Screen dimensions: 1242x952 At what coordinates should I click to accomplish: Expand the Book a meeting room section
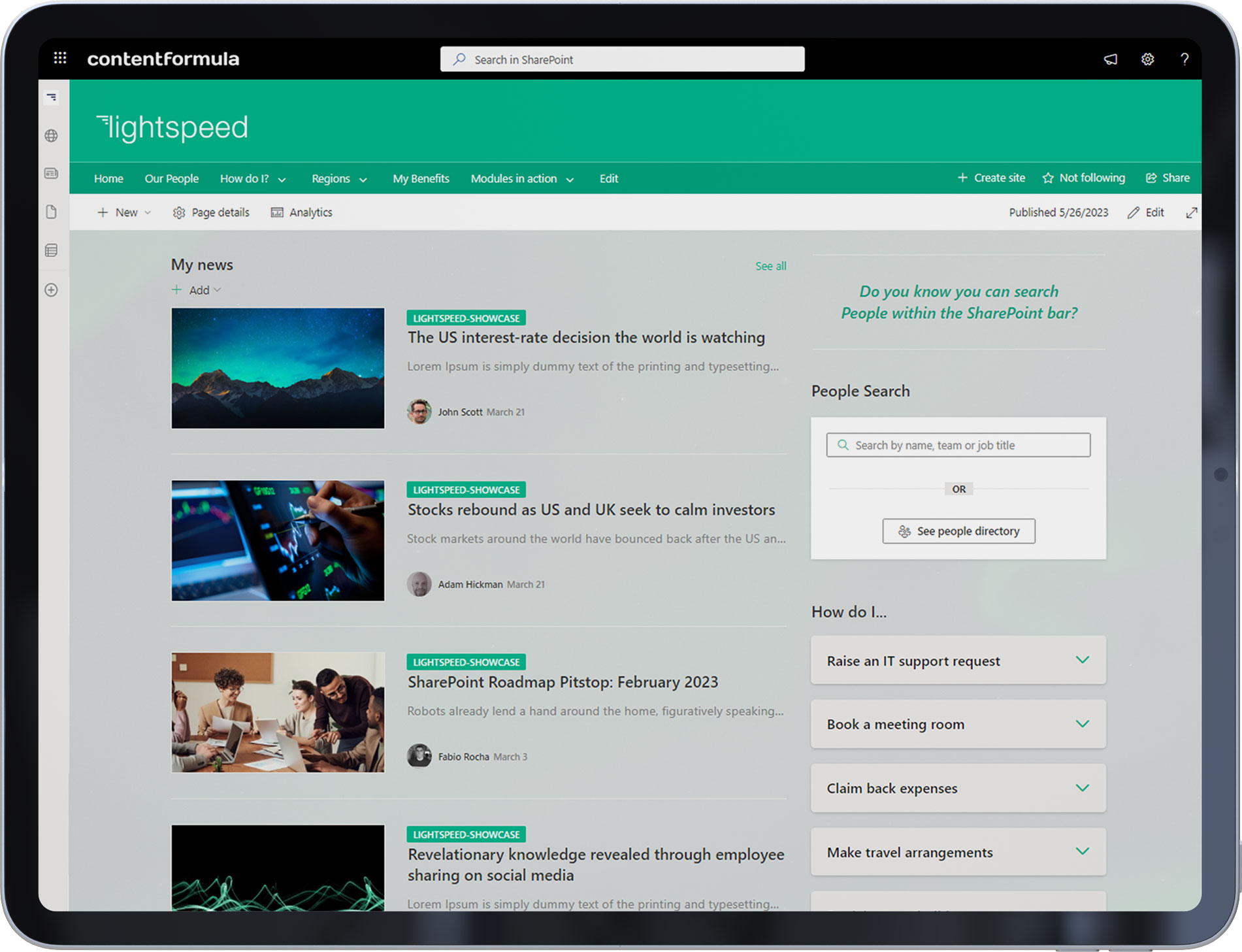1083,724
